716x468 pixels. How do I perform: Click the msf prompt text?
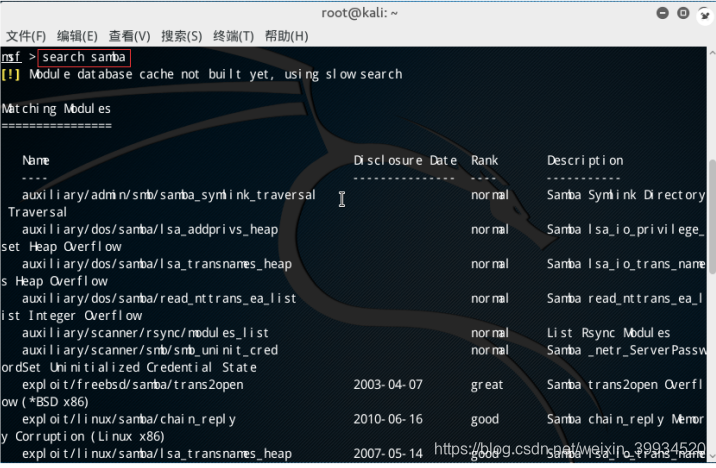(11, 57)
